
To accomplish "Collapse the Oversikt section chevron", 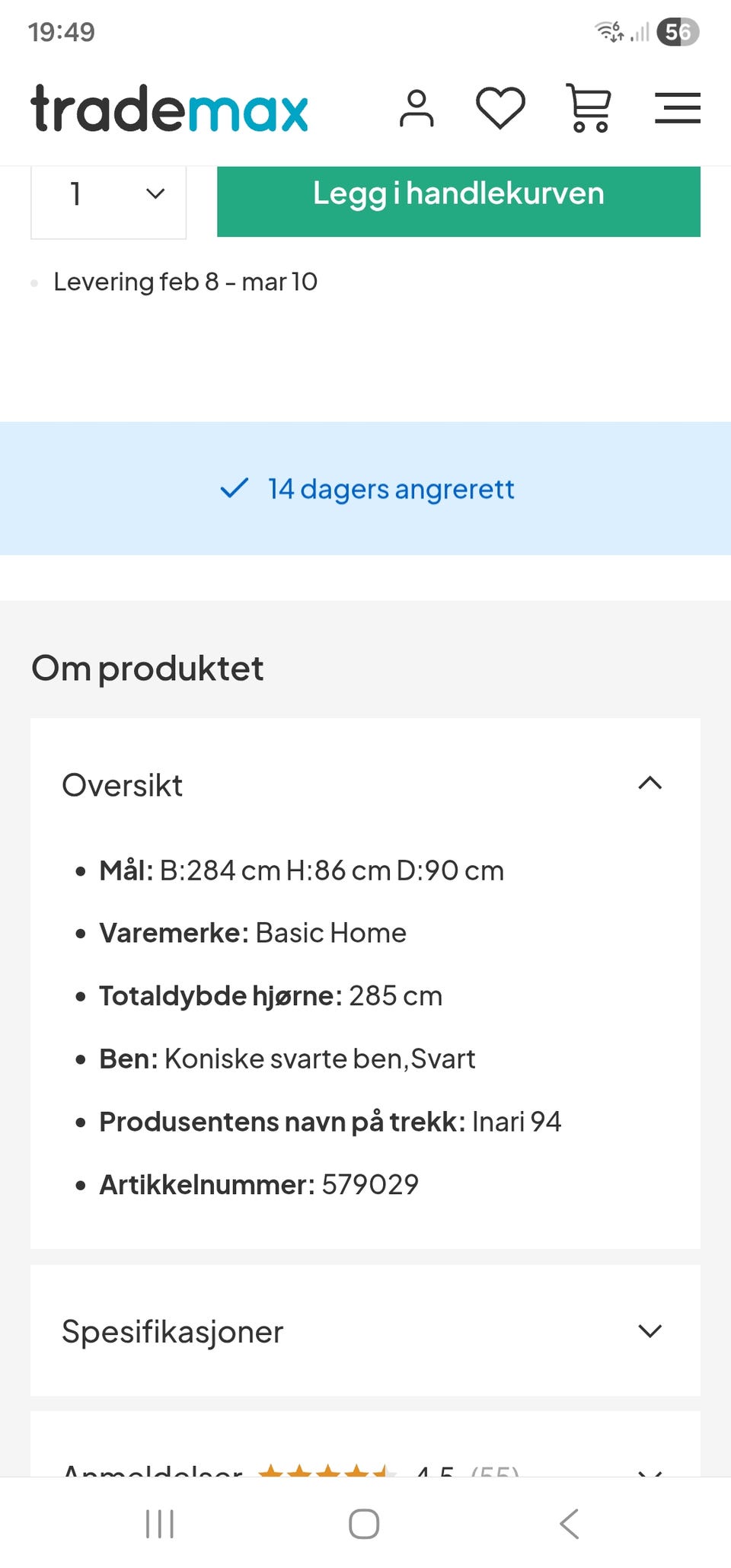I will tap(650, 784).
